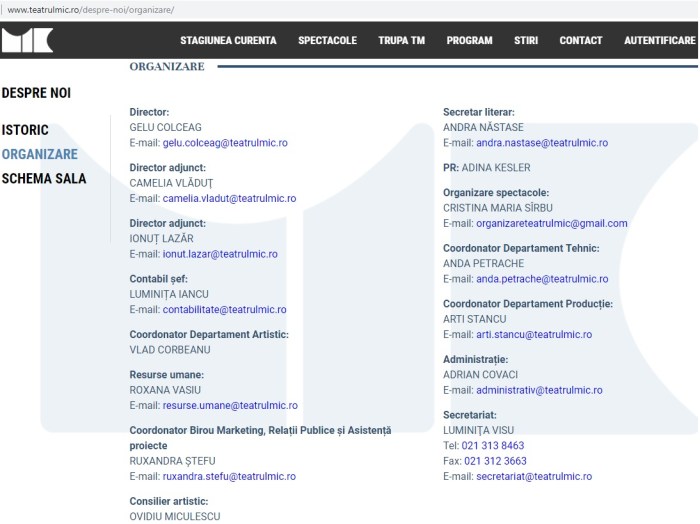700x524 pixels.
Task: Click Camelia Vlăduț's email address
Action: pos(229,199)
